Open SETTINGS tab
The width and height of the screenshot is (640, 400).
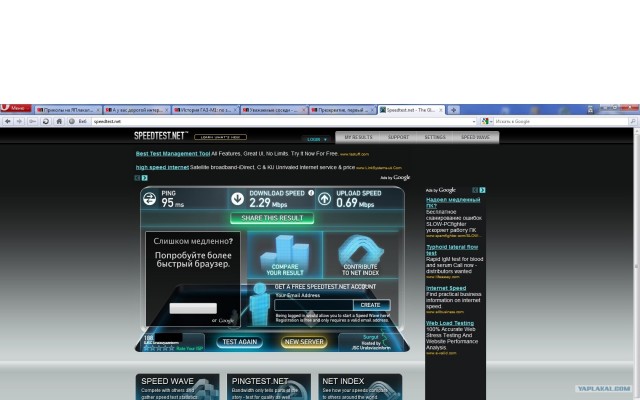pyautogui.click(x=435, y=137)
